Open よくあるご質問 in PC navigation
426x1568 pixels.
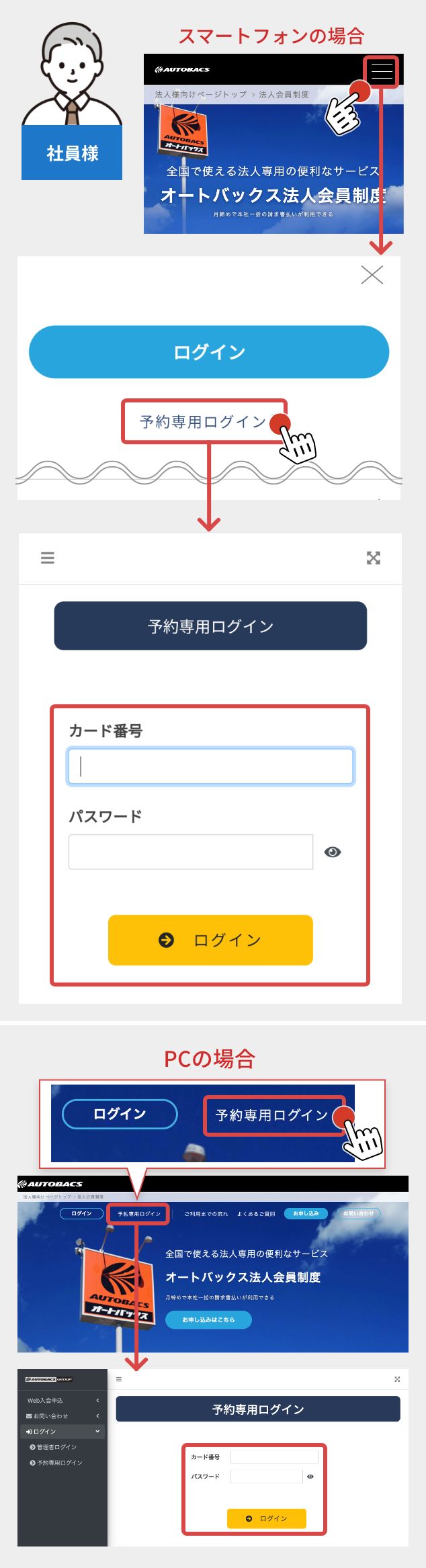tap(256, 1214)
